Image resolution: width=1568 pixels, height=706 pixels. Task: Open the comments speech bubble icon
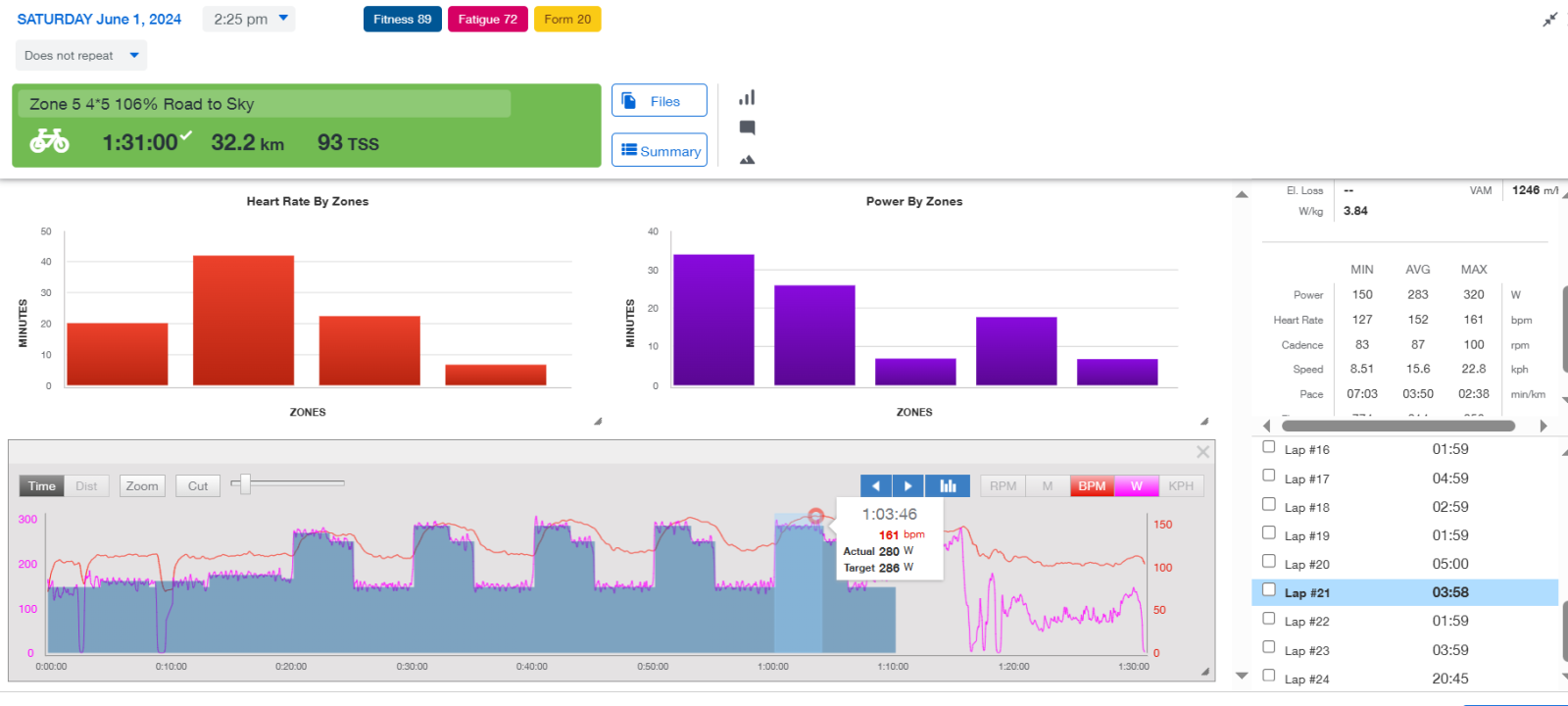point(747,127)
